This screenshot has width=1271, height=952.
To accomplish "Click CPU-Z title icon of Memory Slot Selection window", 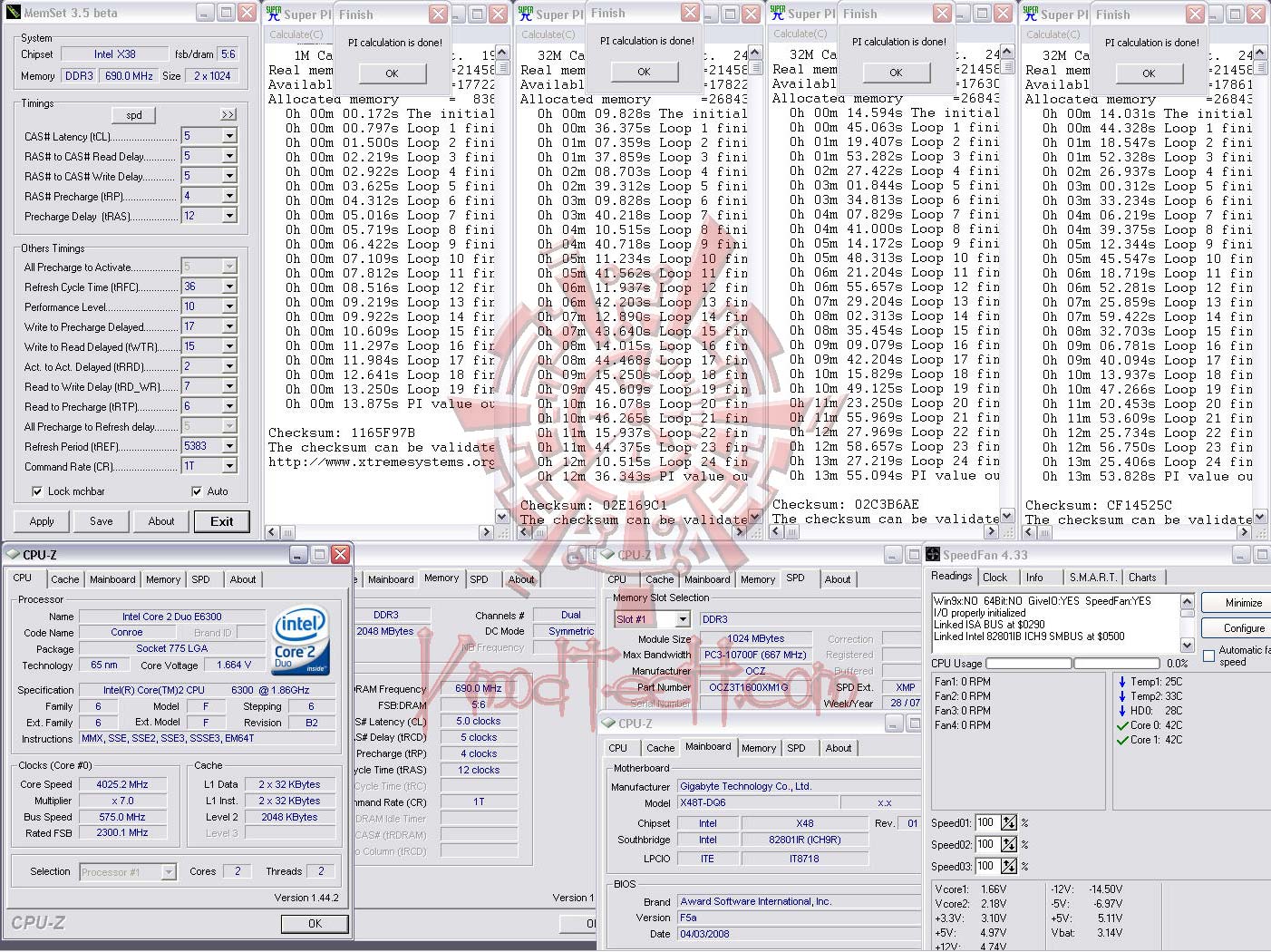I will tap(608, 554).
